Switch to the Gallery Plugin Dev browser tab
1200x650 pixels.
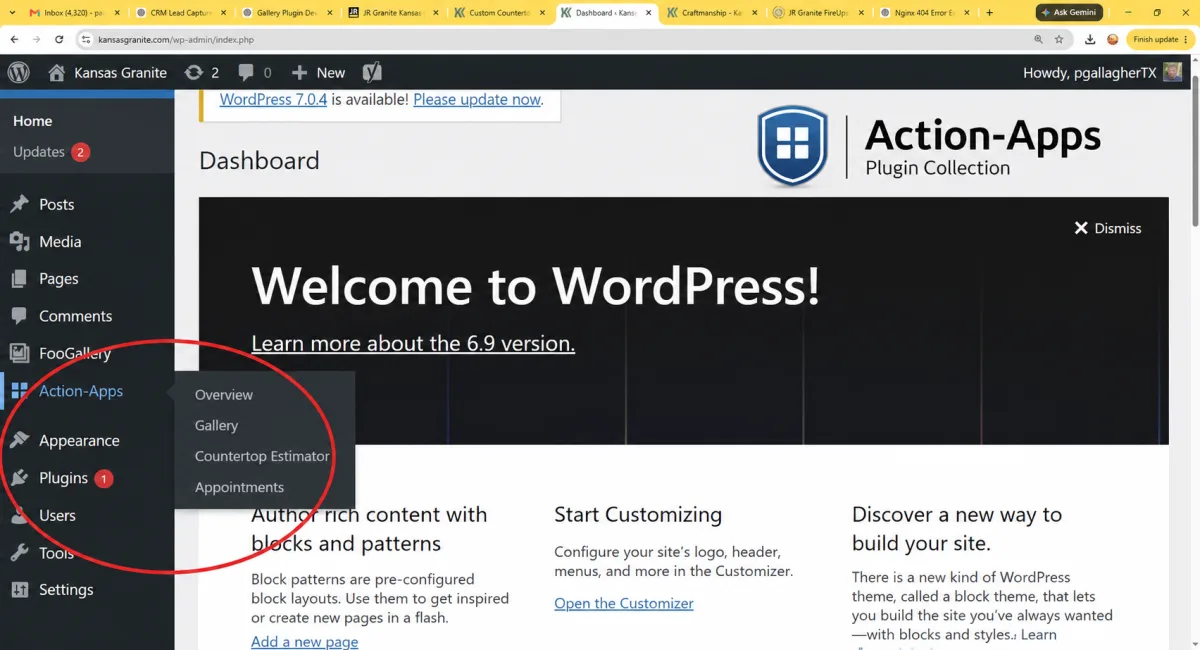click(287, 13)
